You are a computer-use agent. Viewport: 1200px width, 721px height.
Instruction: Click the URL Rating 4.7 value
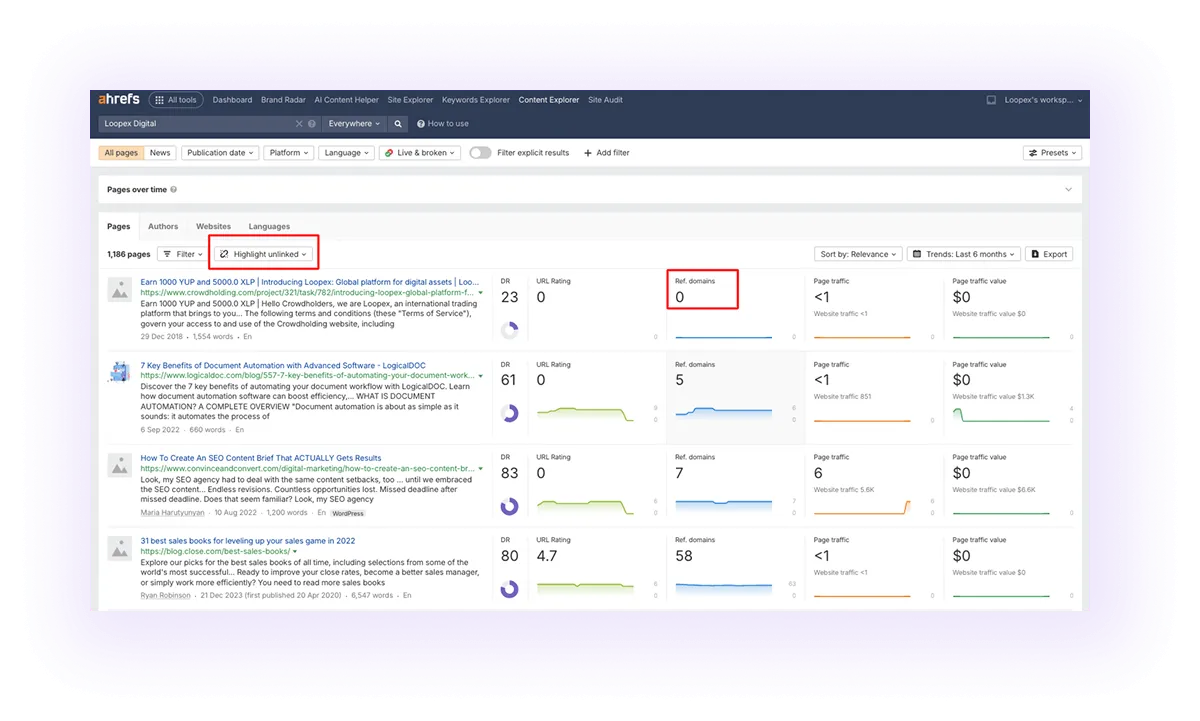[x=548, y=556]
